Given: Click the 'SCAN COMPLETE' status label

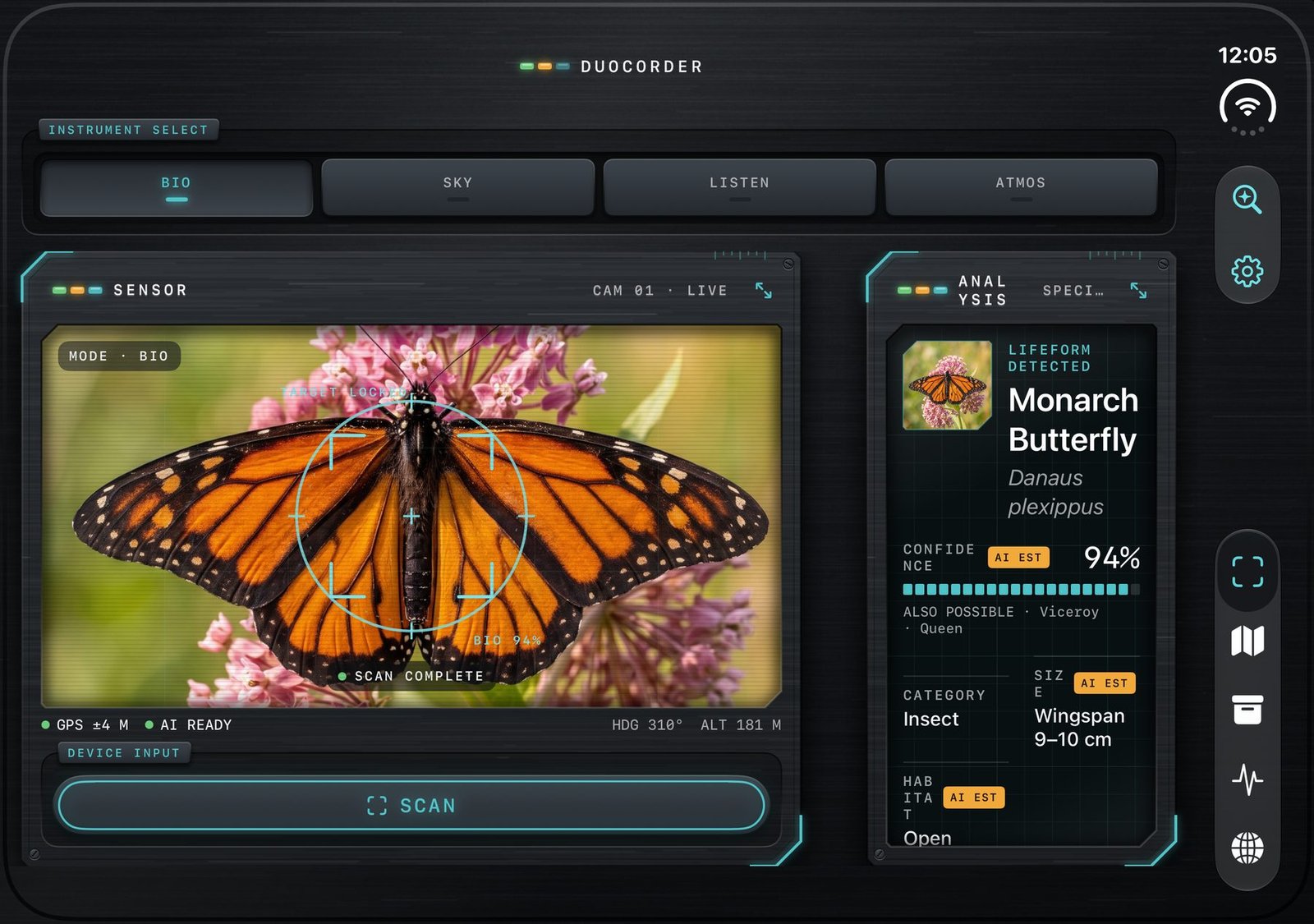Looking at the screenshot, I should pyautogui.click(x=411, y=676).
